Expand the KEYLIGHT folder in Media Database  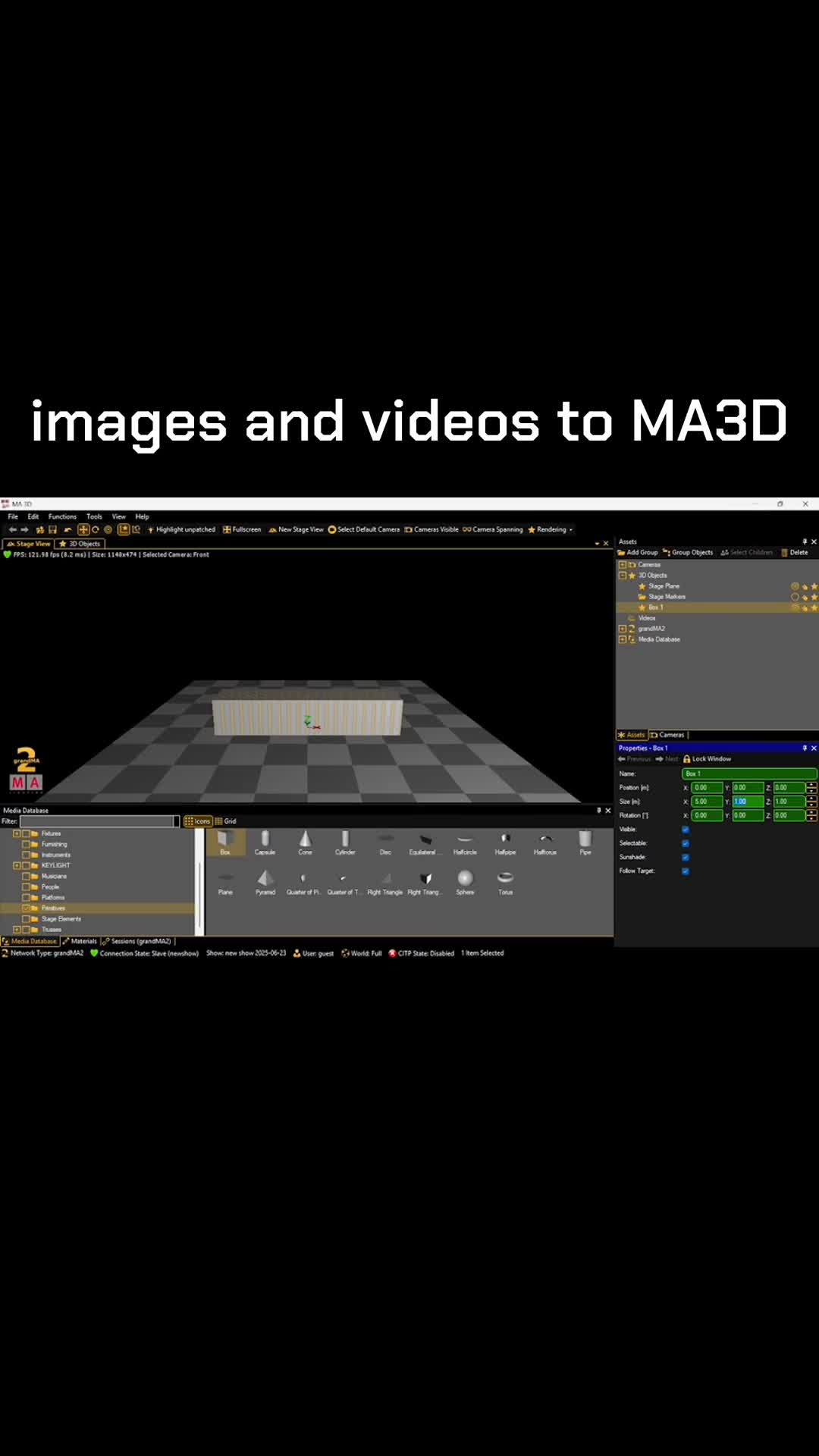click(x=17, y=865)
